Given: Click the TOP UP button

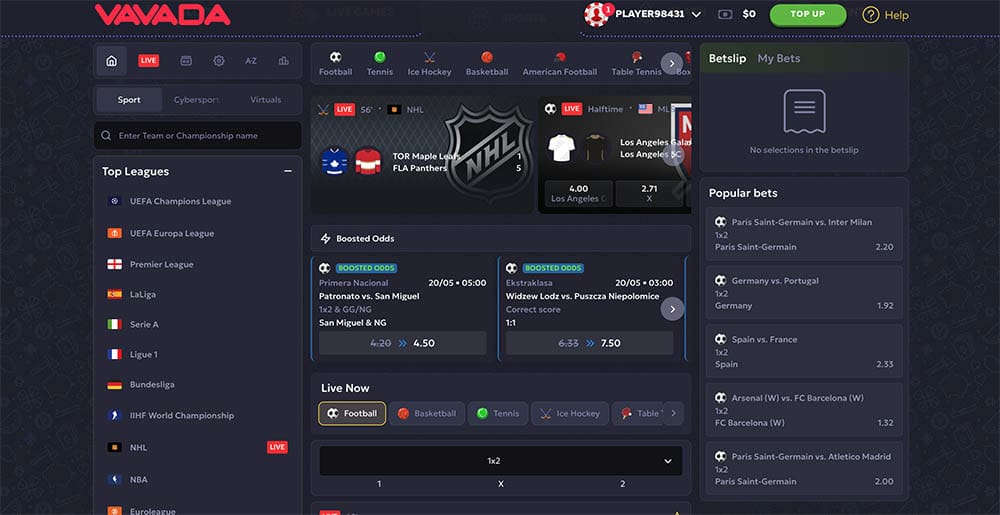Looking at the screenshot, I should tap(808, 14).
